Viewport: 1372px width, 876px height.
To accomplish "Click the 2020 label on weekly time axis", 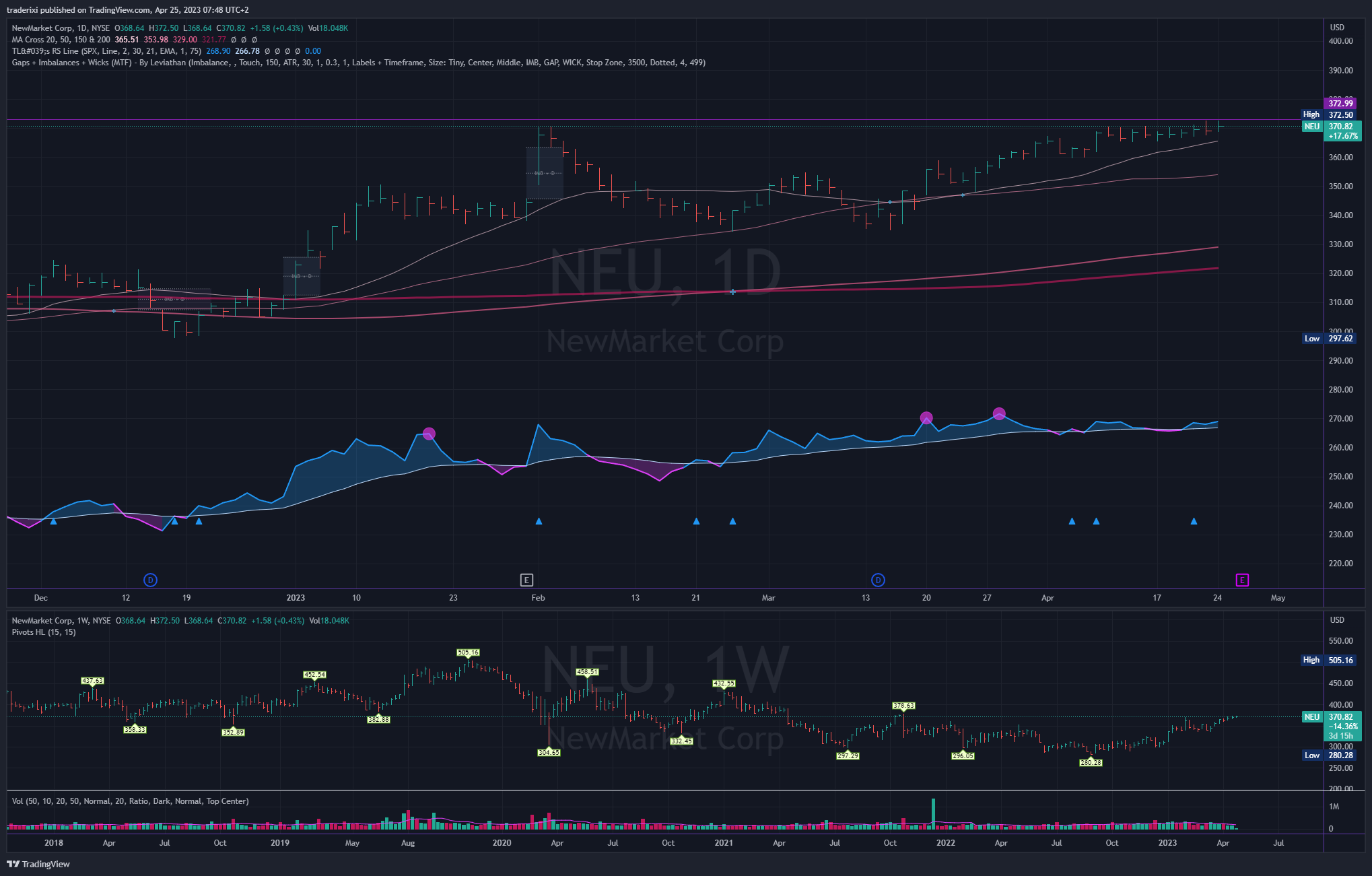I will (502, 843).
